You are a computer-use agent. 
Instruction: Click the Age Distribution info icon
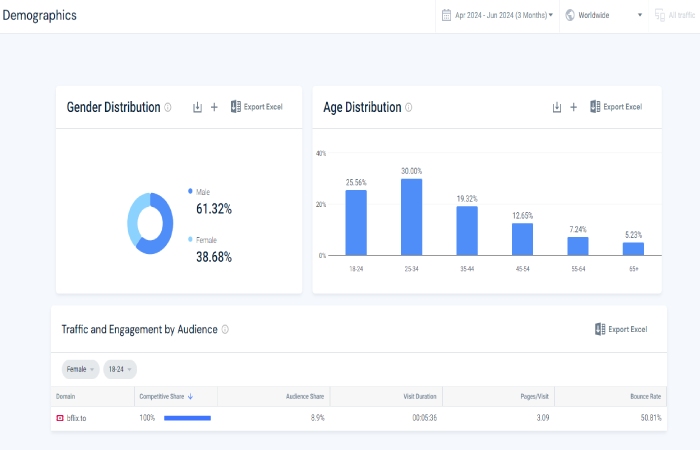408,107
